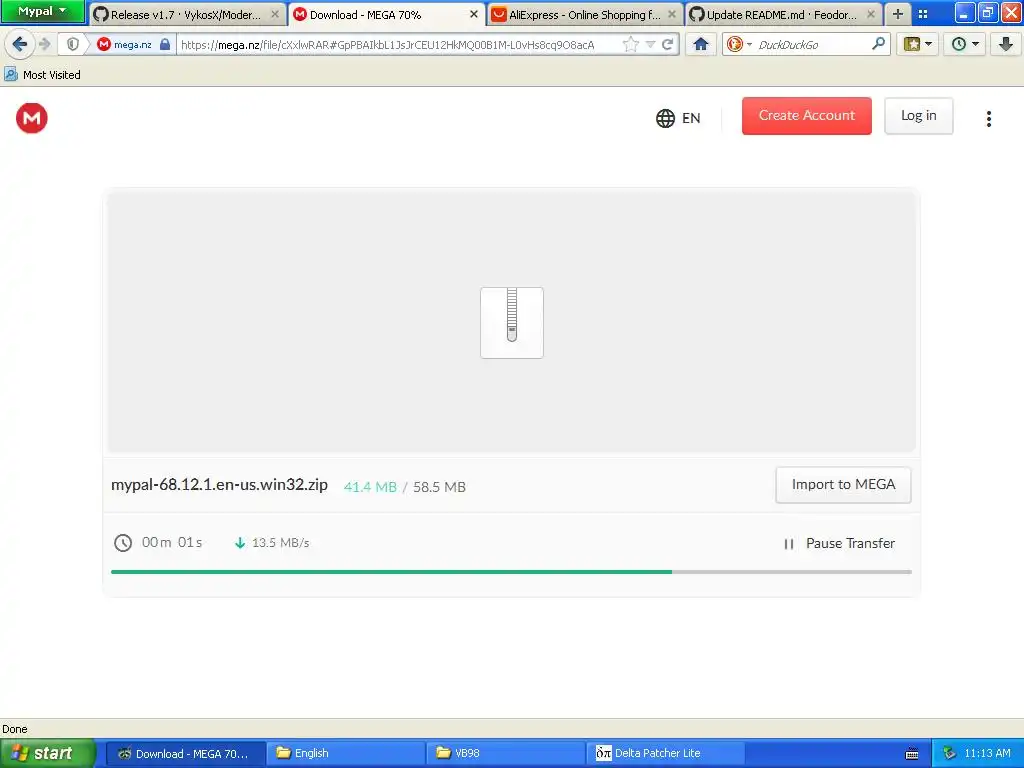Click the 58.5 MB total size text

(440, 487)
